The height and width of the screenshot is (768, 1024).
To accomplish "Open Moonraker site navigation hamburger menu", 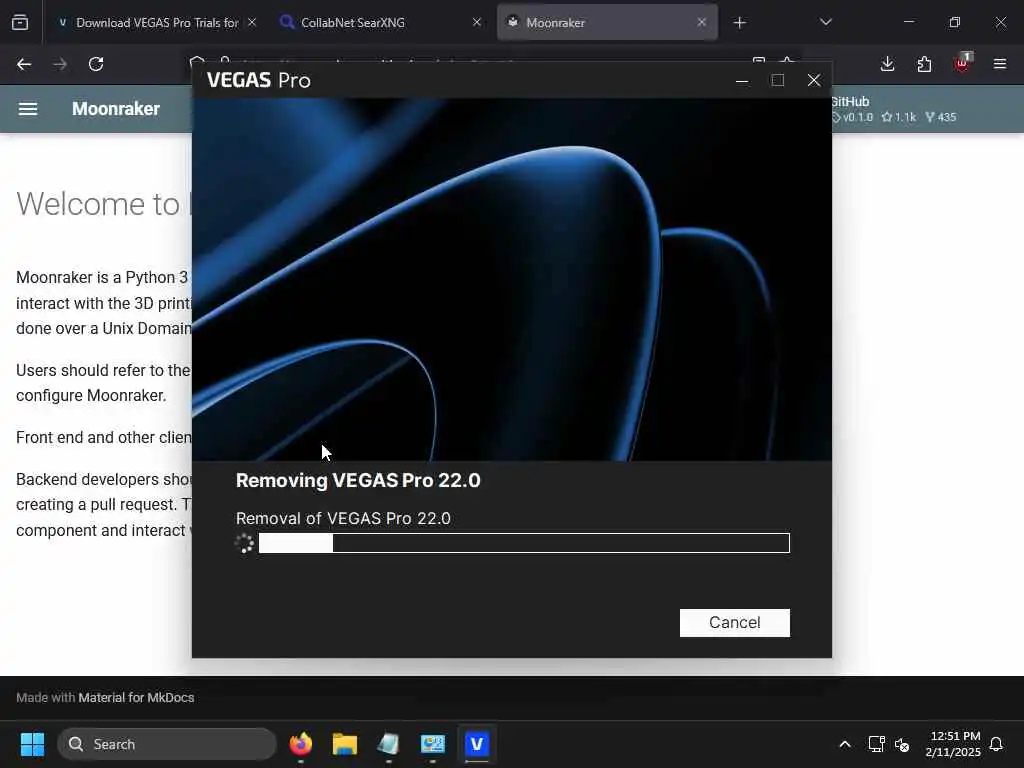I will (27, 108).
